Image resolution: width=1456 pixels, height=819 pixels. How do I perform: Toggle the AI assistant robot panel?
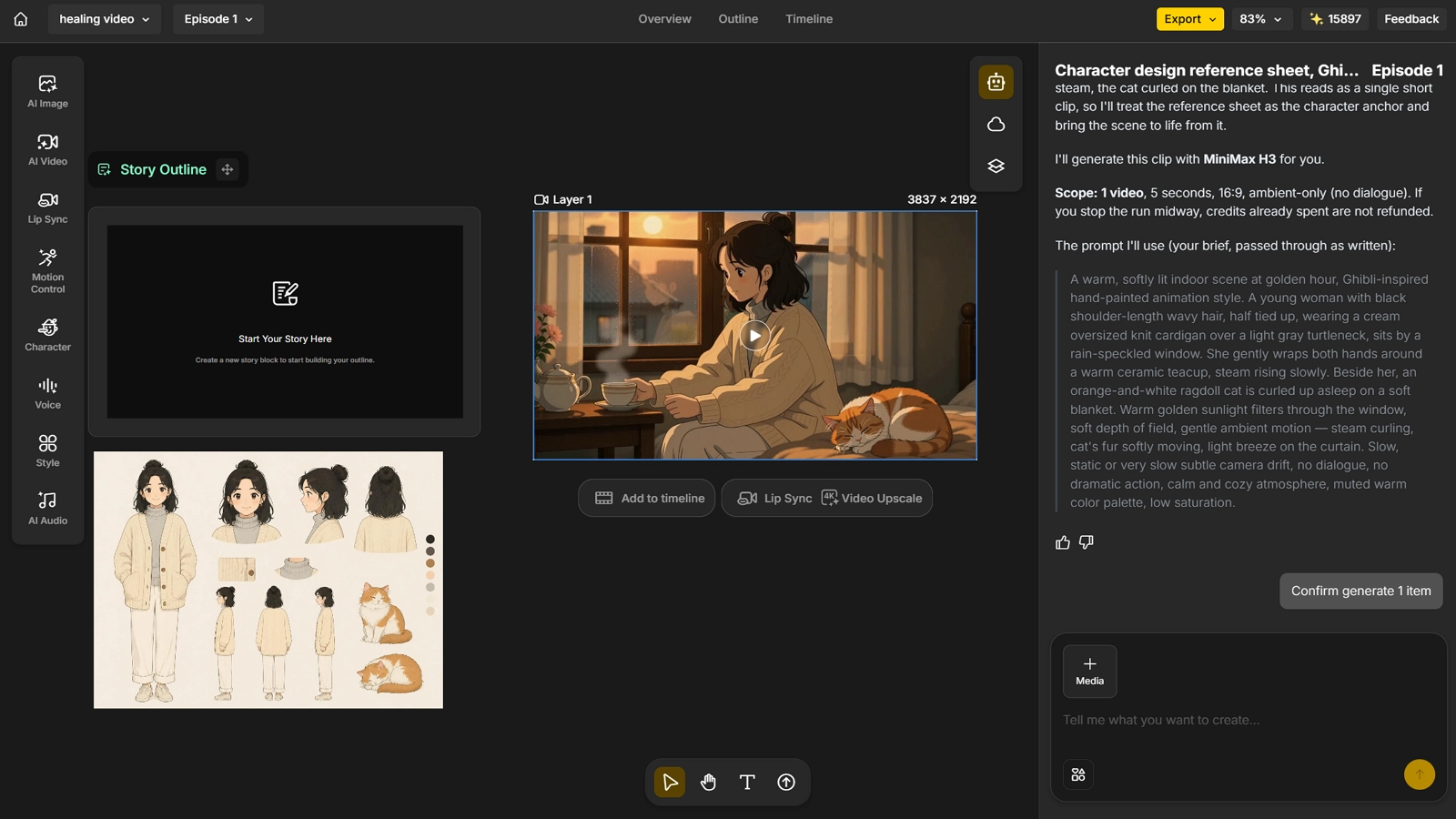(996, 82)
